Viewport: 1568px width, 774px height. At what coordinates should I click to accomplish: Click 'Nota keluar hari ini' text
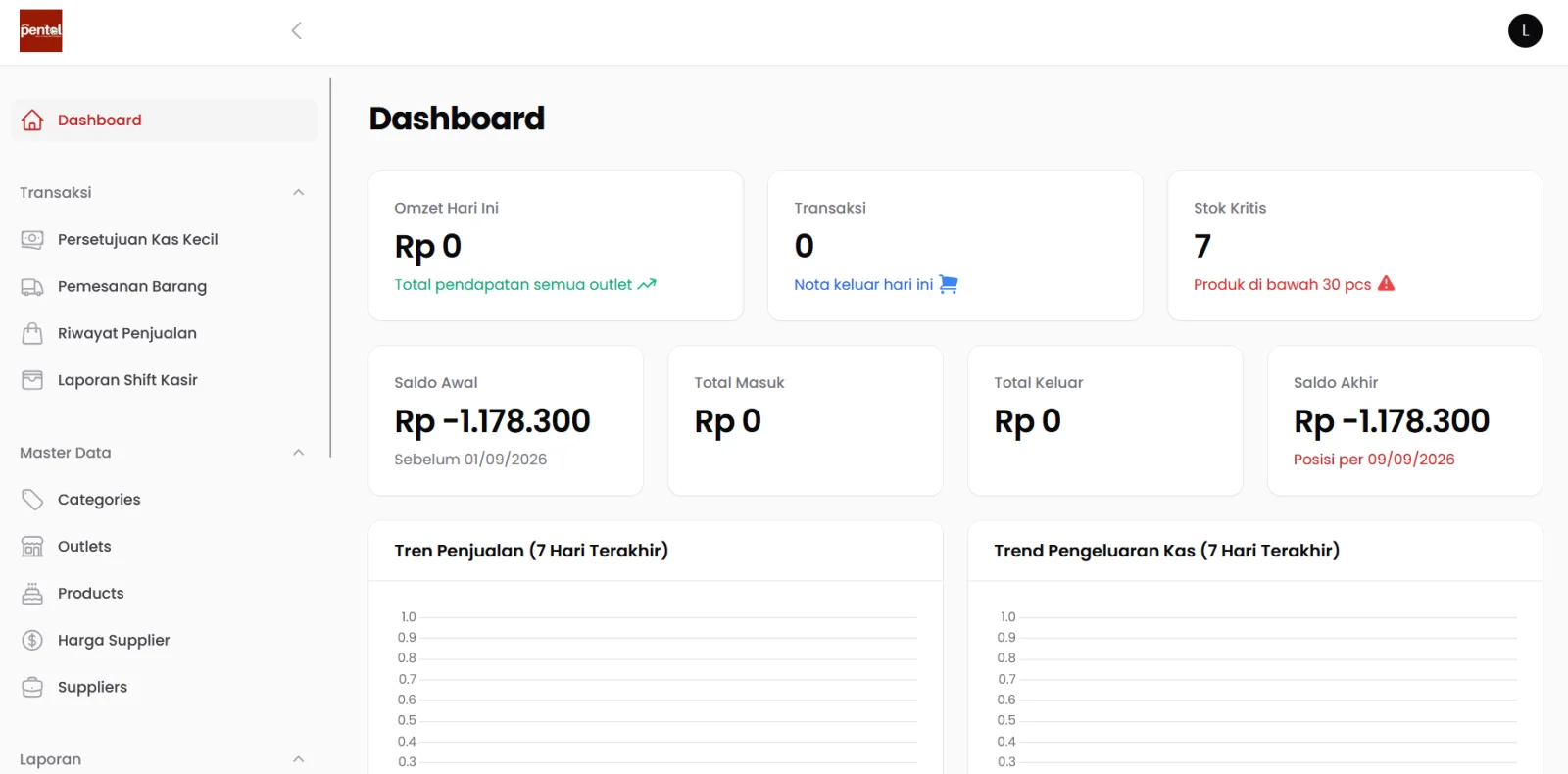pyautogui.click(x=863, y=285)
